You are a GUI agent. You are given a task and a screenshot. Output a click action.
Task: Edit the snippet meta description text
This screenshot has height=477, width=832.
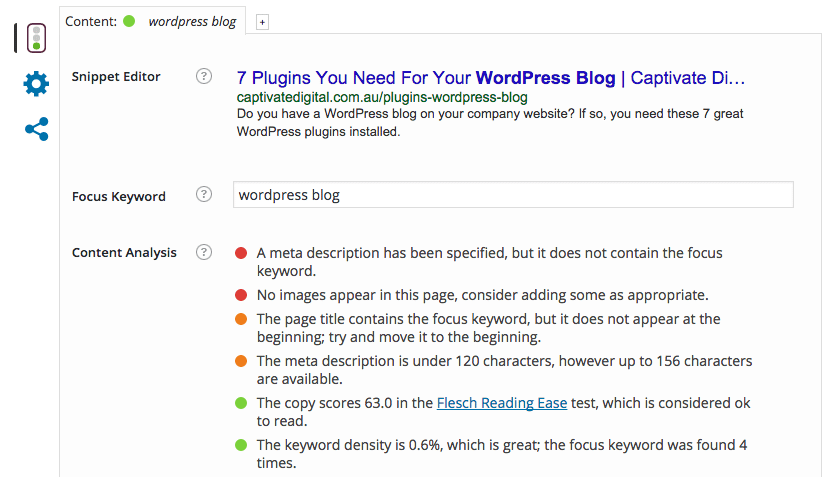(x=490, y=123)
